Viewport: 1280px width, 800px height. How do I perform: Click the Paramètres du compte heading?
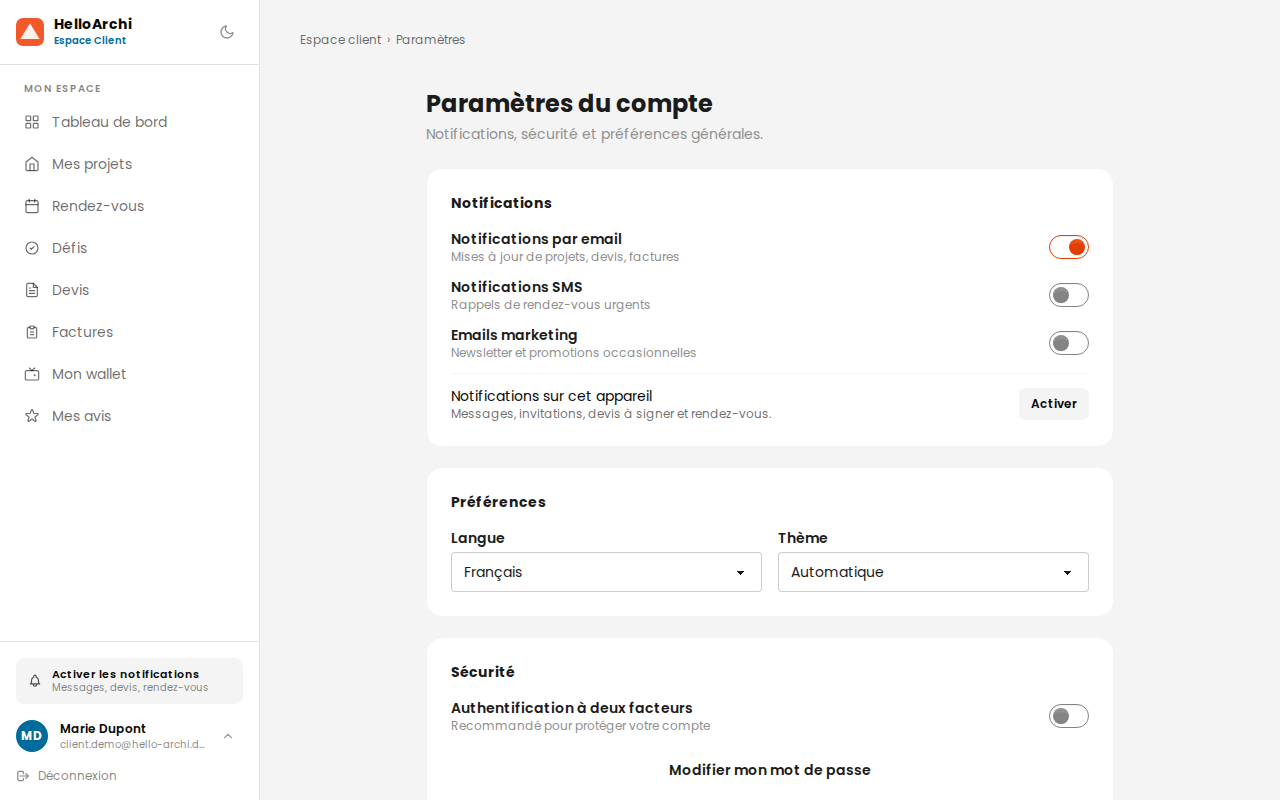tap(569, 104)
